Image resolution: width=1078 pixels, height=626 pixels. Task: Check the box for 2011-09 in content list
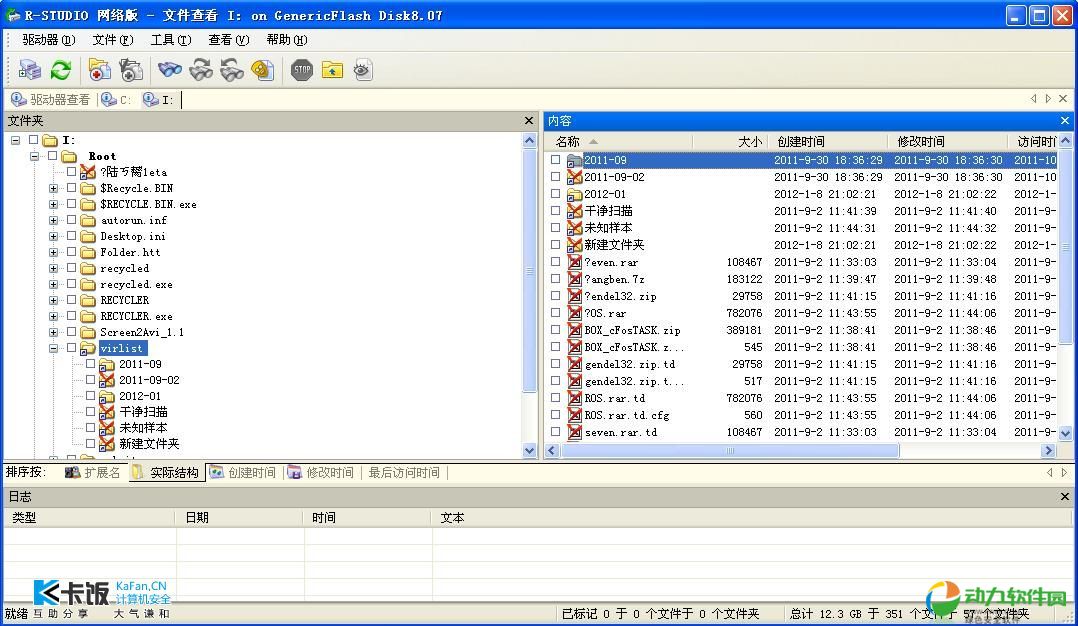point(556,159)
